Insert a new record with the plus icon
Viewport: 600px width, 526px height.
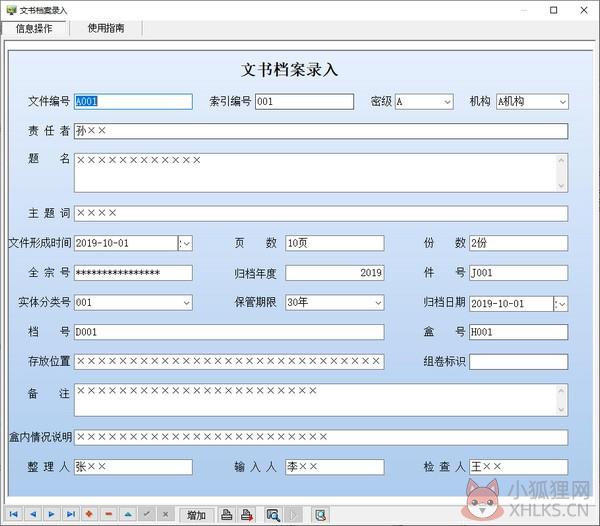coord(90,515)
